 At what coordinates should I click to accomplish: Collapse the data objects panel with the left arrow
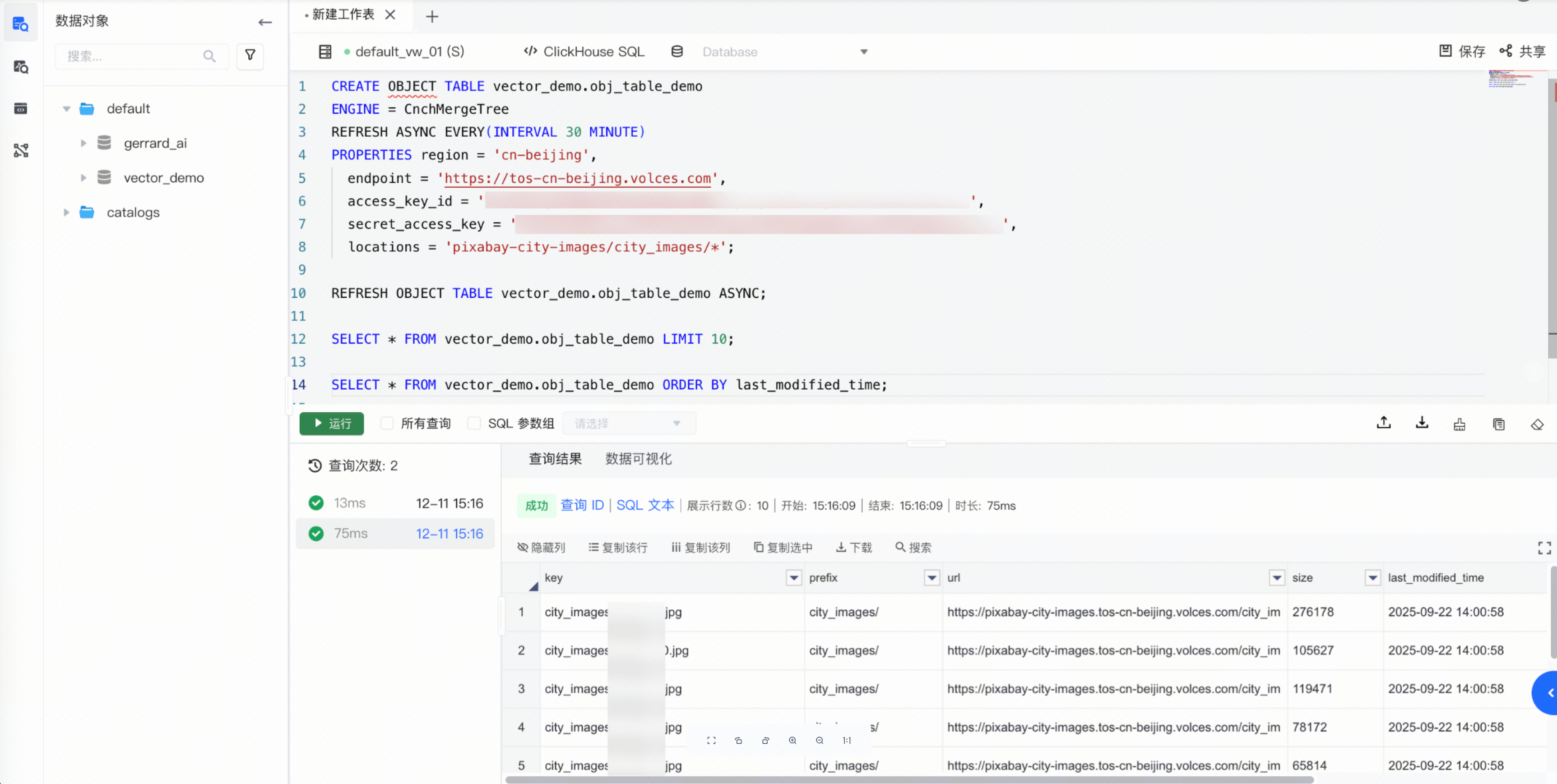(265, 23)
